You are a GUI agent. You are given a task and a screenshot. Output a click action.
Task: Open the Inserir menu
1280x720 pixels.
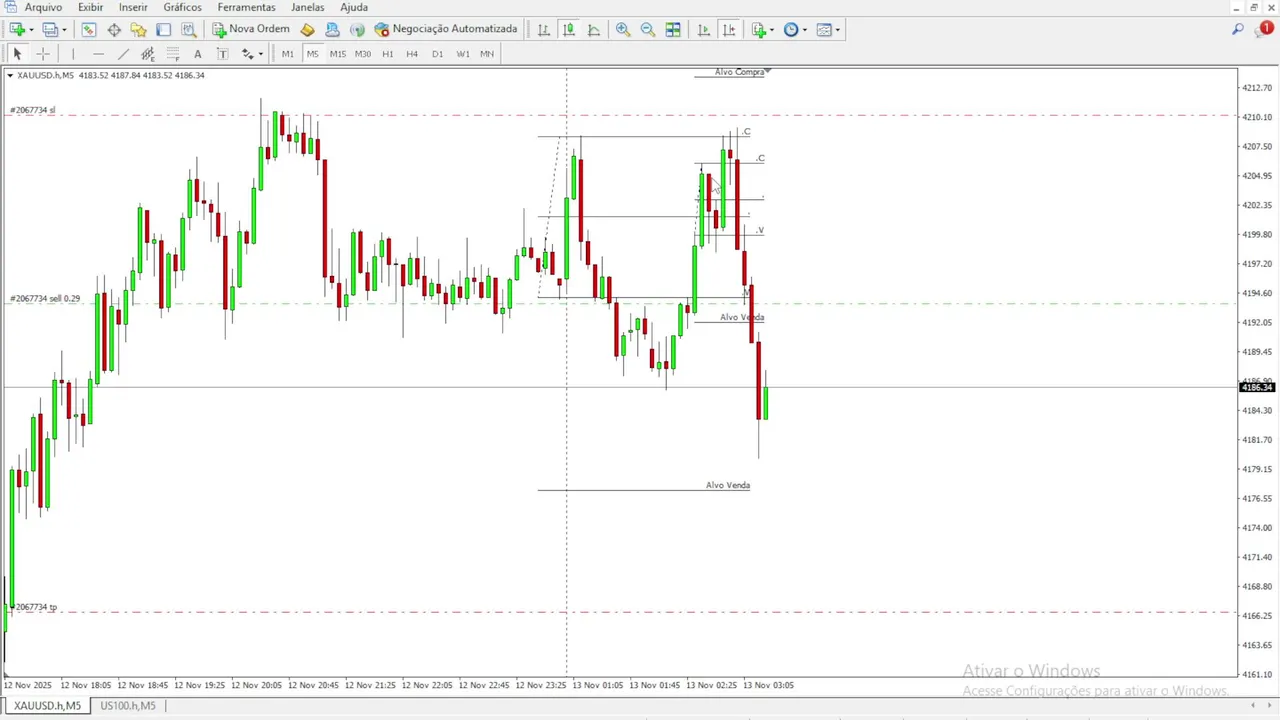point(133,7)
